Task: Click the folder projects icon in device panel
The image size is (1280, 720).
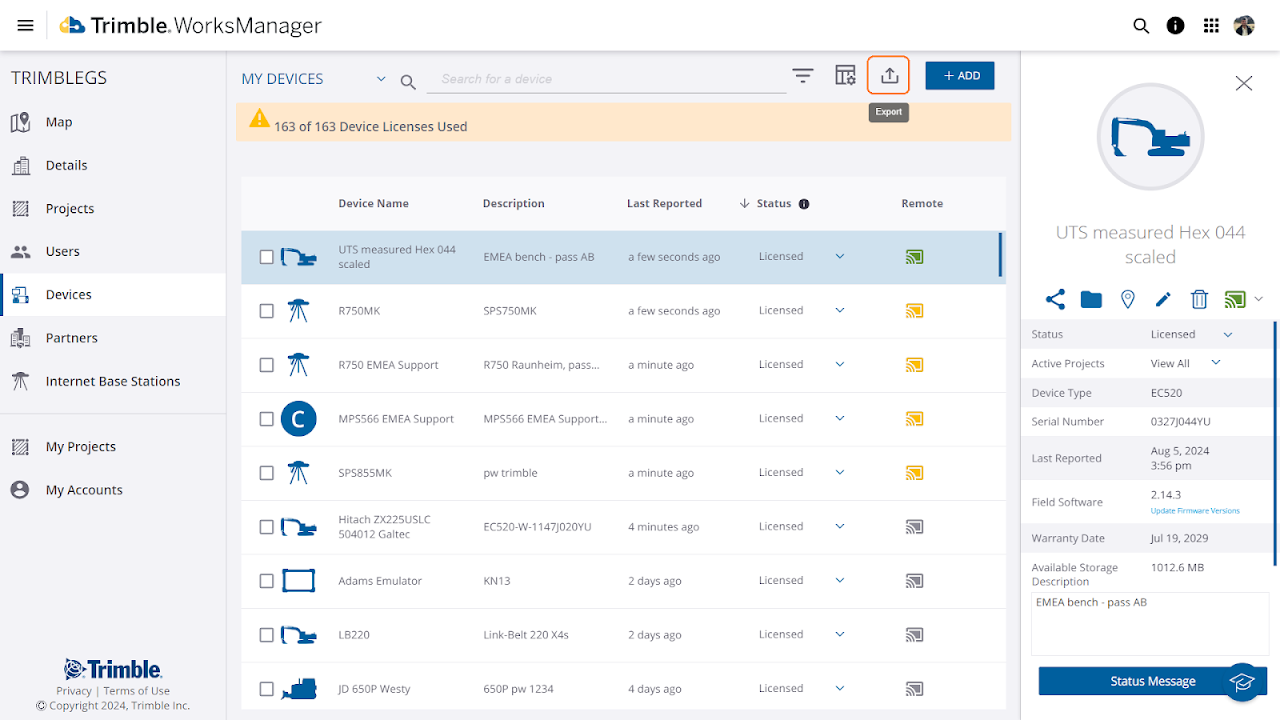Action: (1091, 299)
